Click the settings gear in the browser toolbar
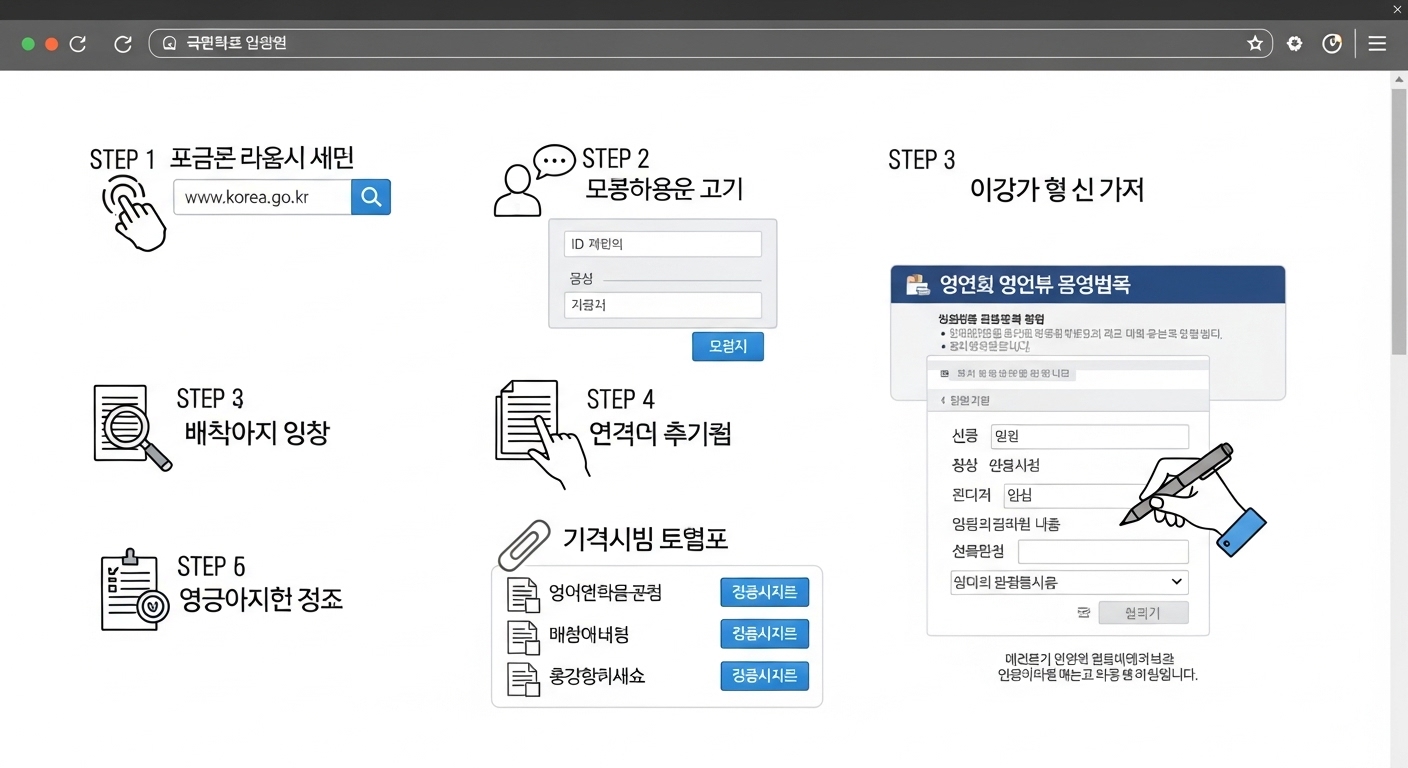This screenshot has width=1408, height=768. pyautogui.click(x=1294, y=43)
